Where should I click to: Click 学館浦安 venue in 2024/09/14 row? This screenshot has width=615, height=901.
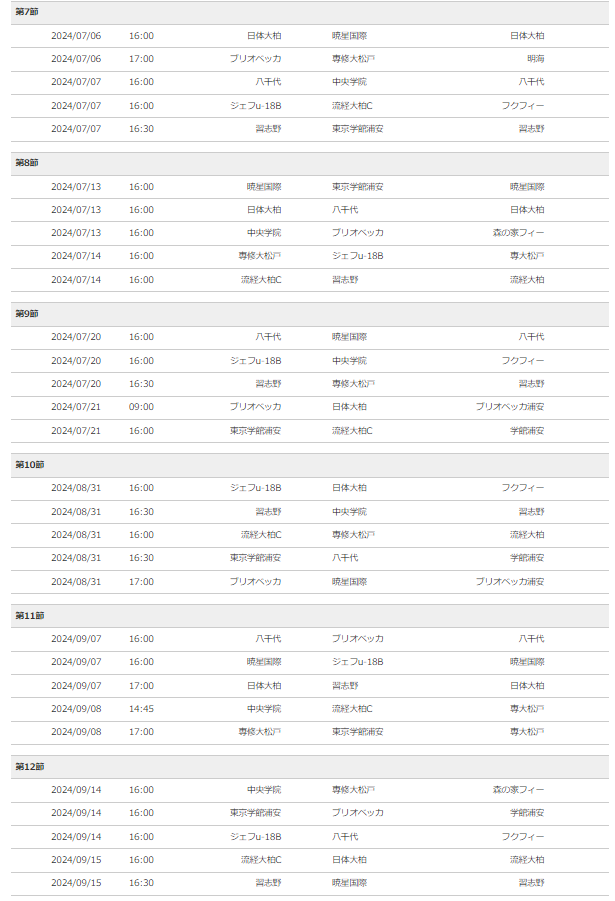(x=526, y=813)
